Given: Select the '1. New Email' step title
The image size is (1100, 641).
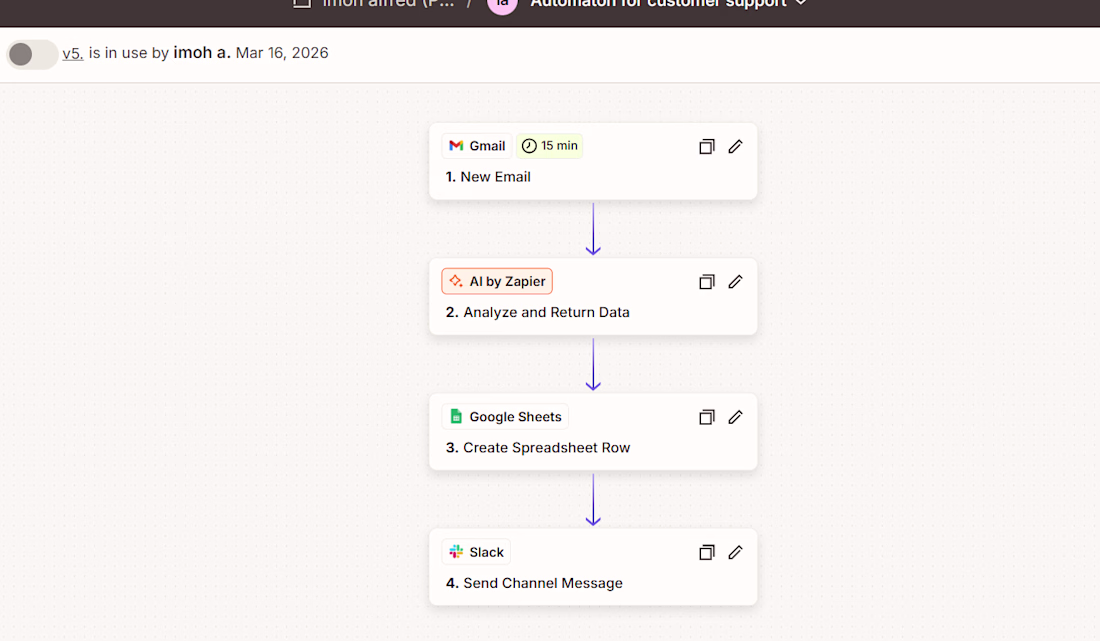Looking at the screenshot, I should (488, 177).
